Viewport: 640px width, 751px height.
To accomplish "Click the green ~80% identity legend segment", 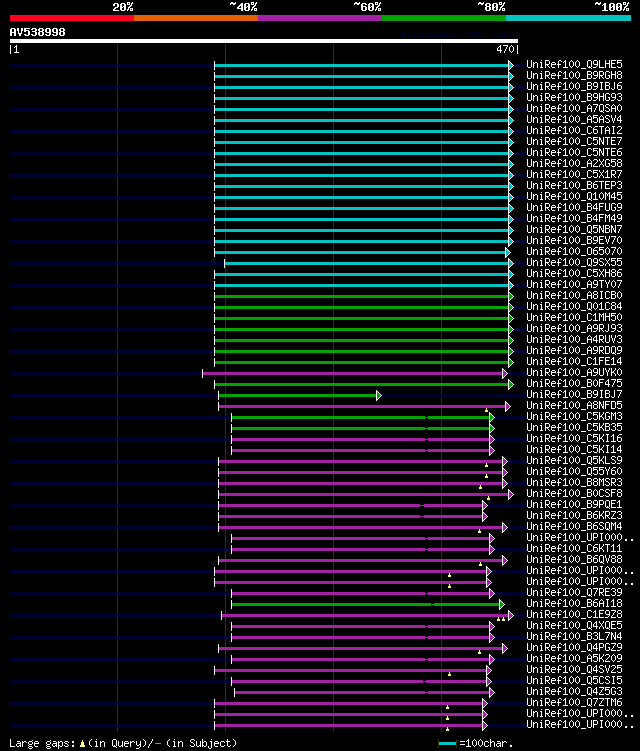I will tap(444, 18).
